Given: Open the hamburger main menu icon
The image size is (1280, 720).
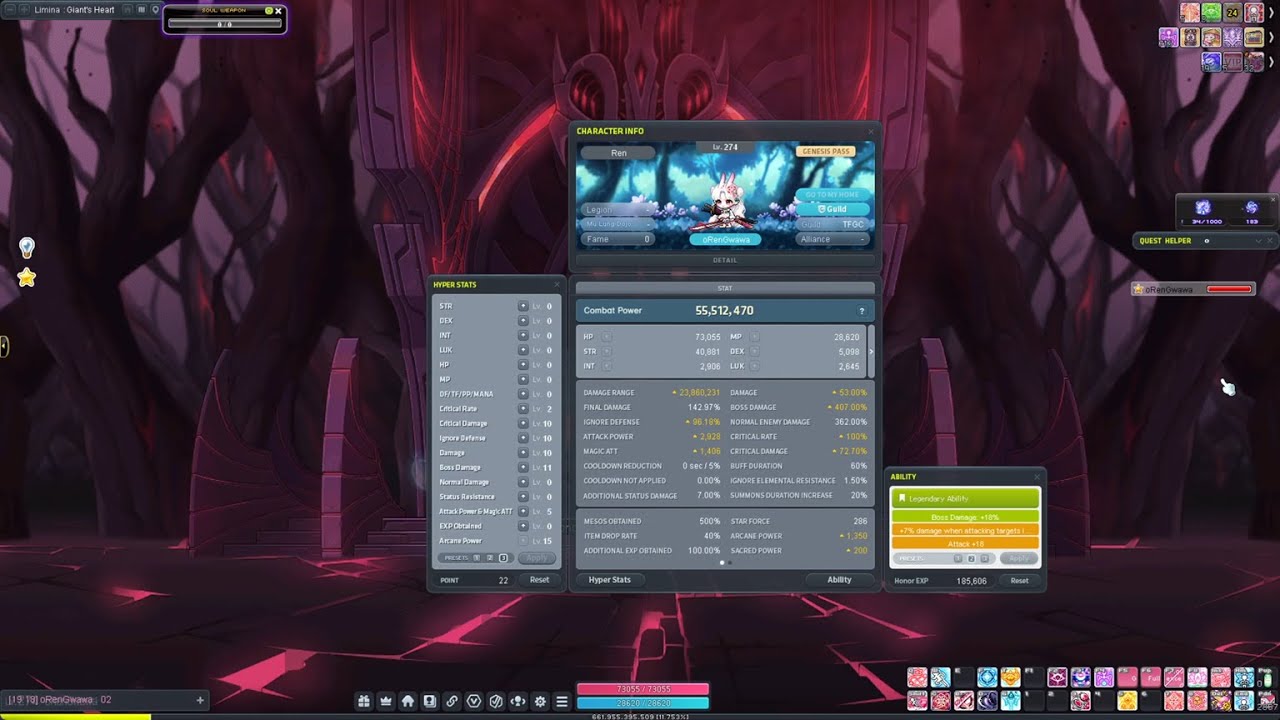Looking at the screenshot, I should pos(562,701).
